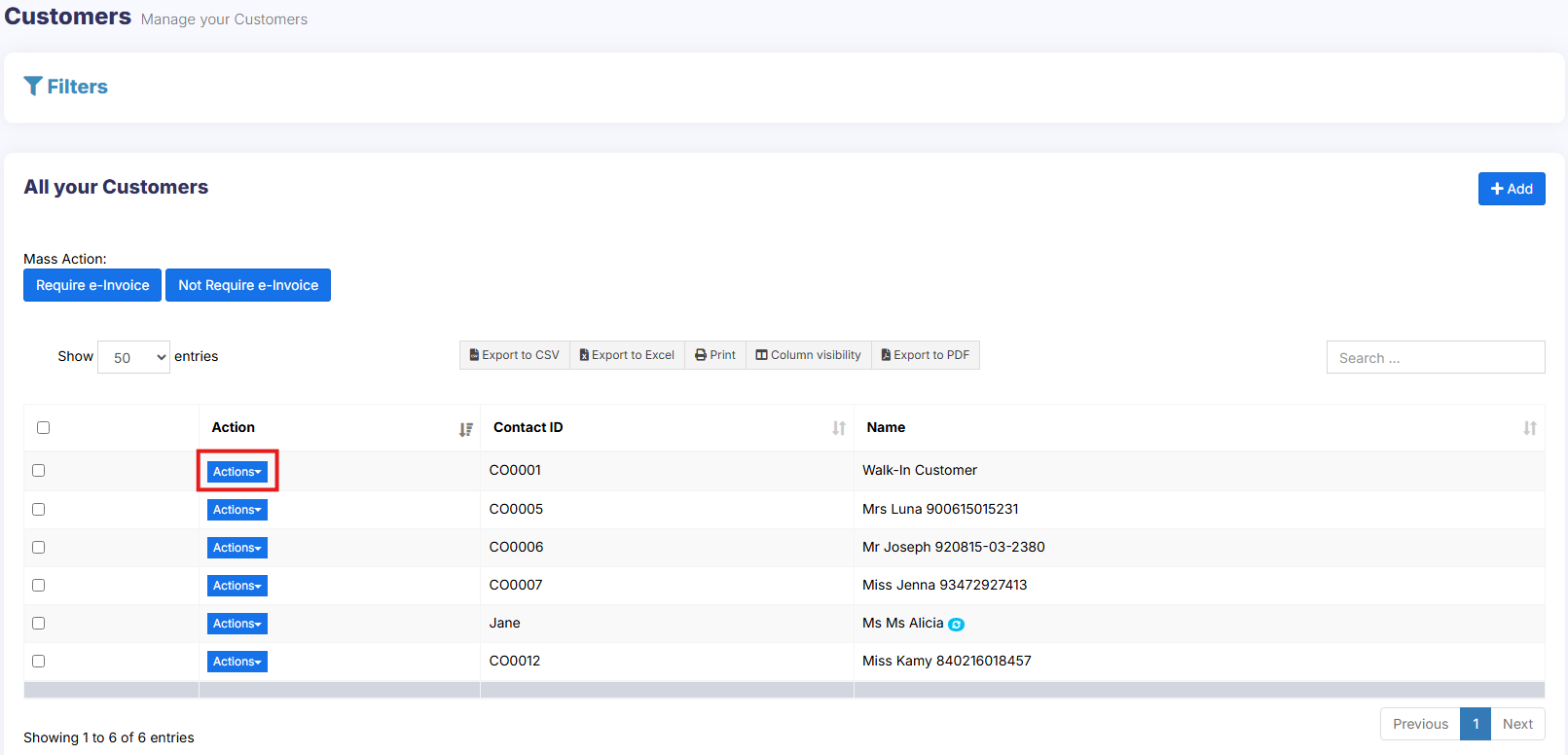Viewport: 1568px width, 755px height.
Task: Export customer list to PDF
Action: click(925, 355)
